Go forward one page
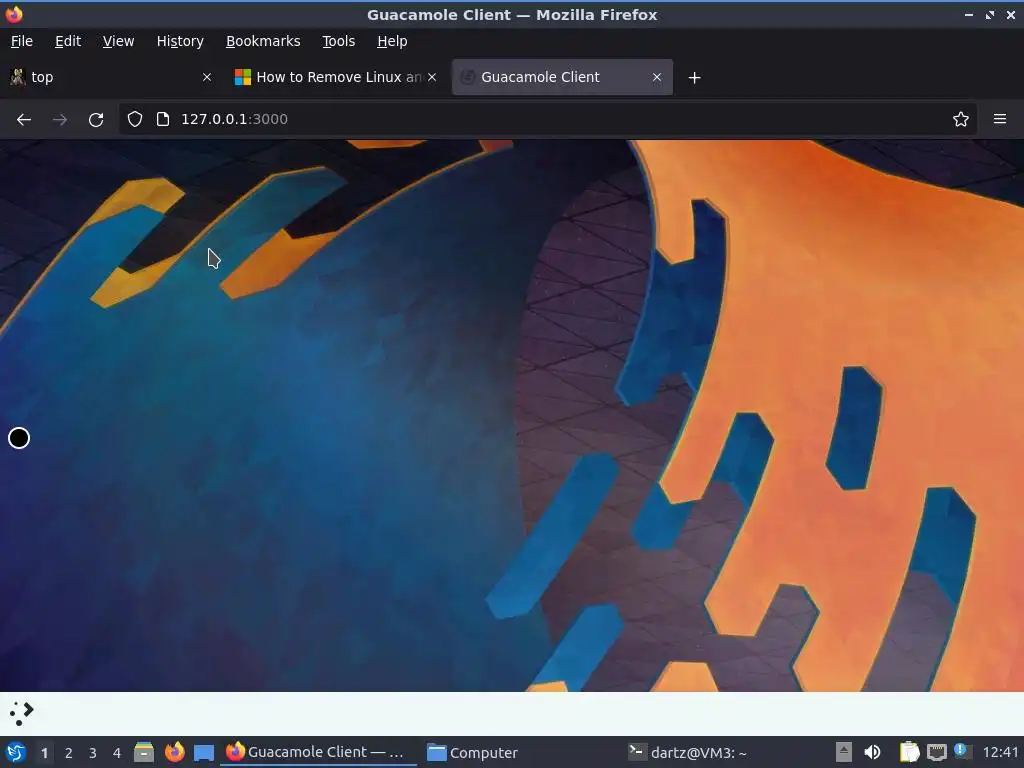 pyautogui.click(x=59, y=120)
